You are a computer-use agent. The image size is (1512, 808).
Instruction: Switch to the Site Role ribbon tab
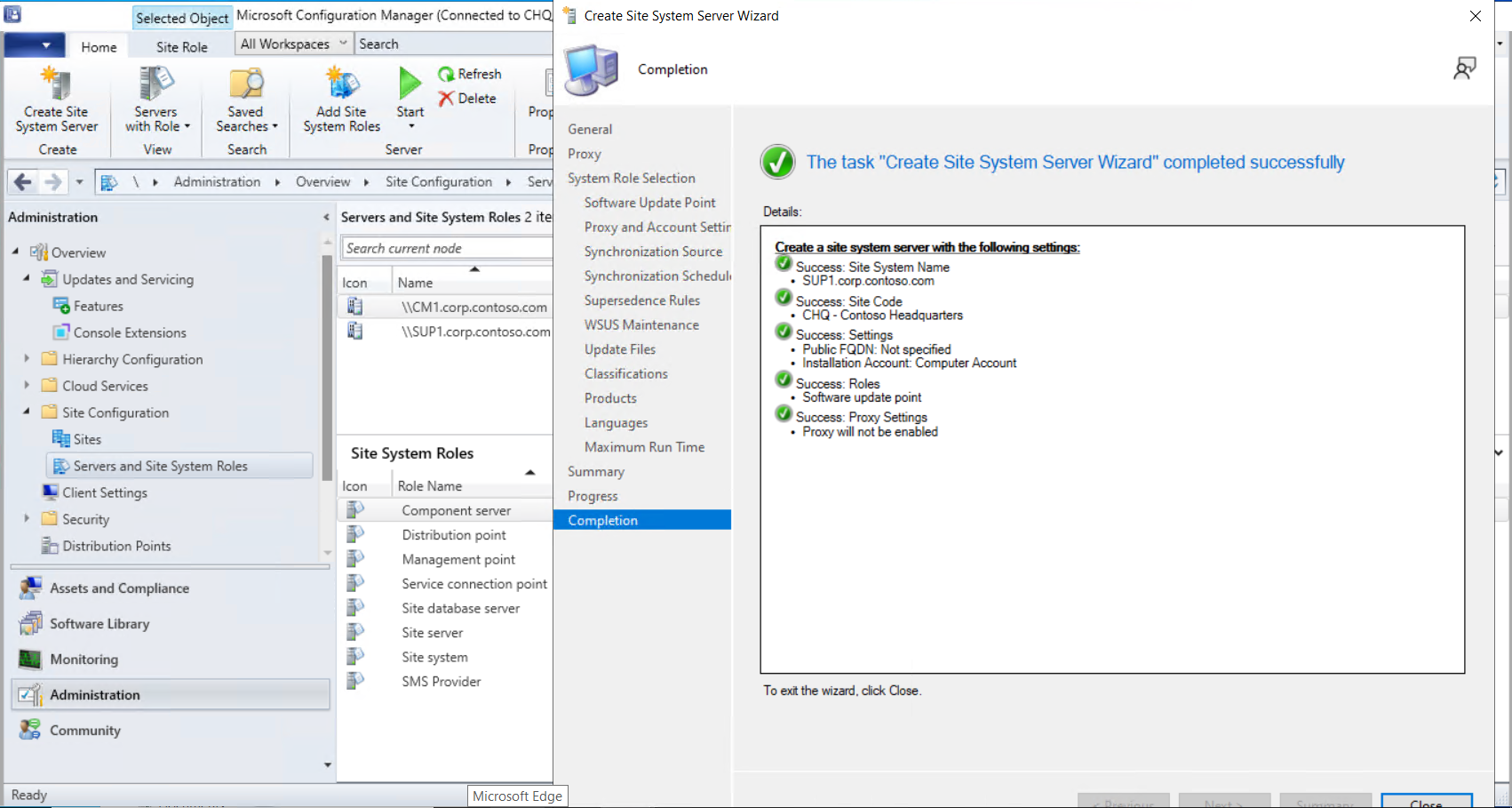182,47
